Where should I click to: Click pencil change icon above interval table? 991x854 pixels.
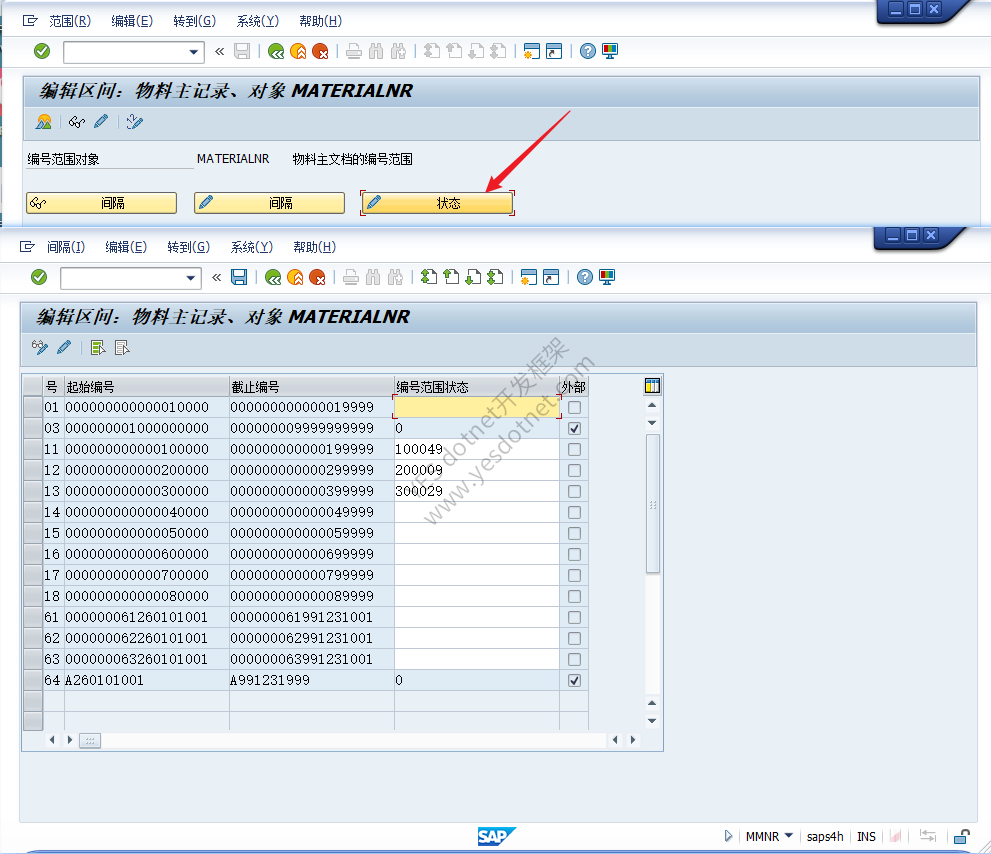pos(64,347)
